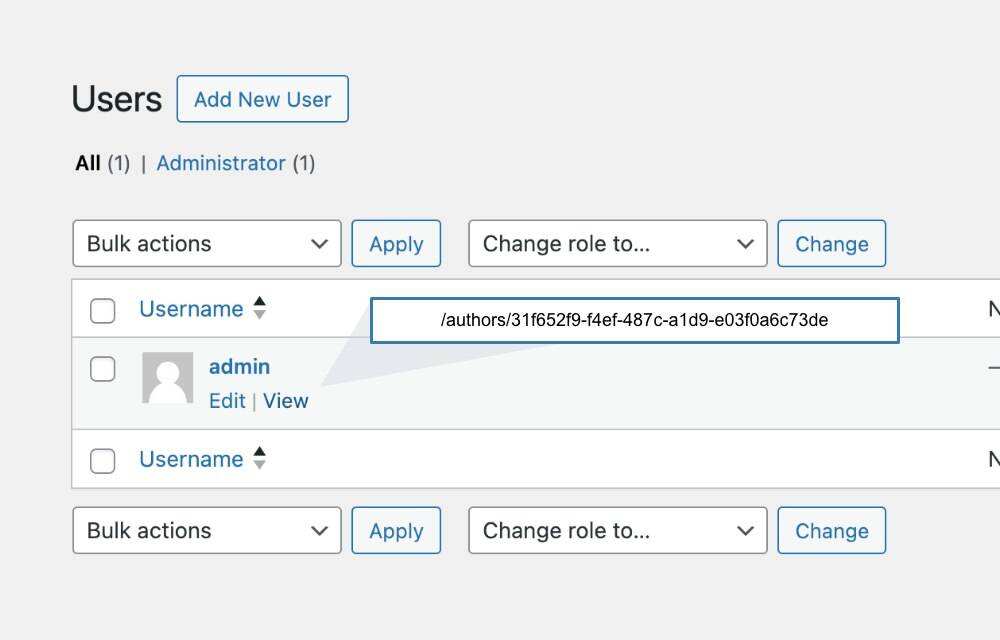The height and width of the screenshot is (640, 1000).
Task: Expand the bottom Bulk actions dropdown
Action: (207, 531)
